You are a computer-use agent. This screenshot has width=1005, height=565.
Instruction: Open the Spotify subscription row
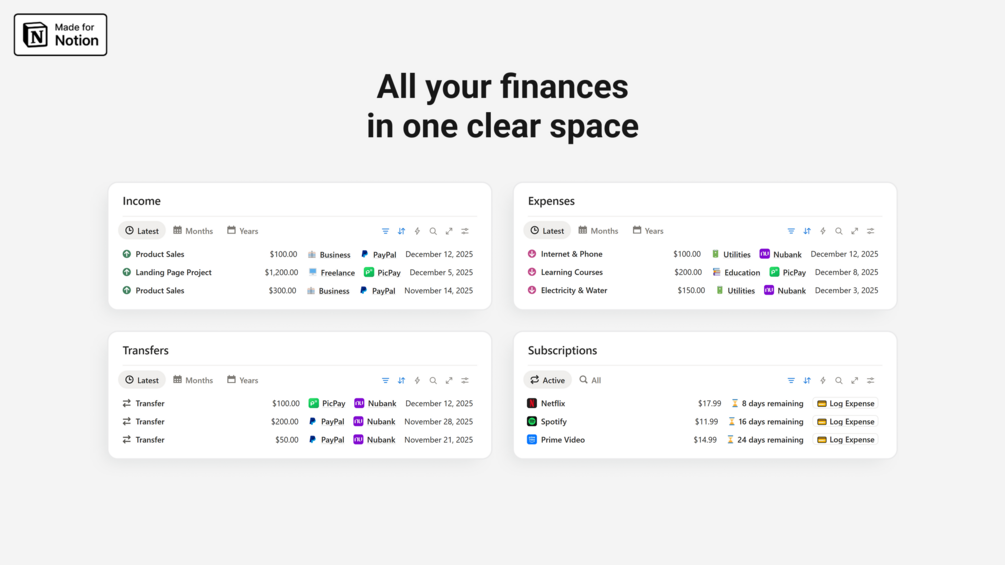pyautogui.click(x=553, y=422)
